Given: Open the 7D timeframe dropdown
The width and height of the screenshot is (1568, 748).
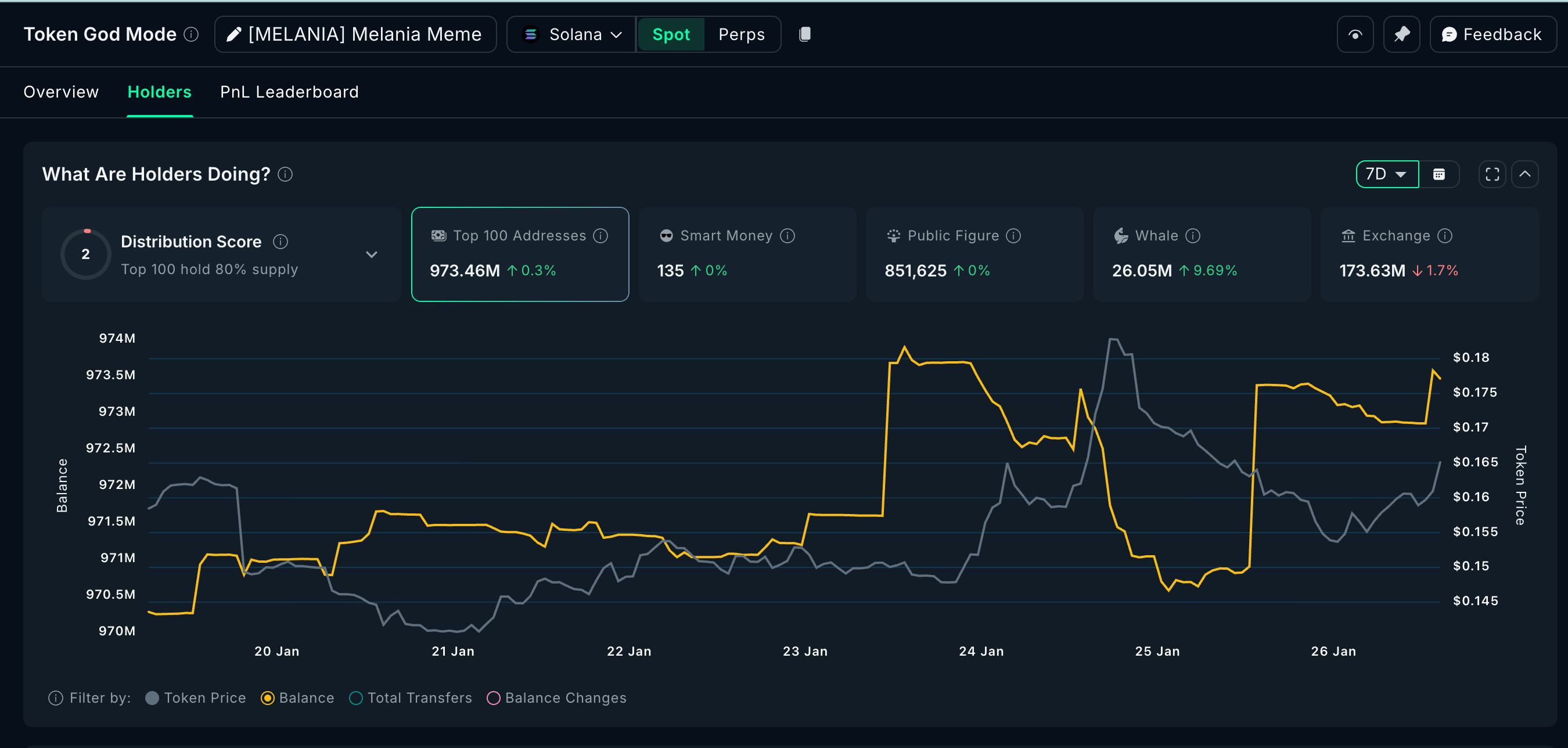Looking at the screenshot, I should [1387, 175].
